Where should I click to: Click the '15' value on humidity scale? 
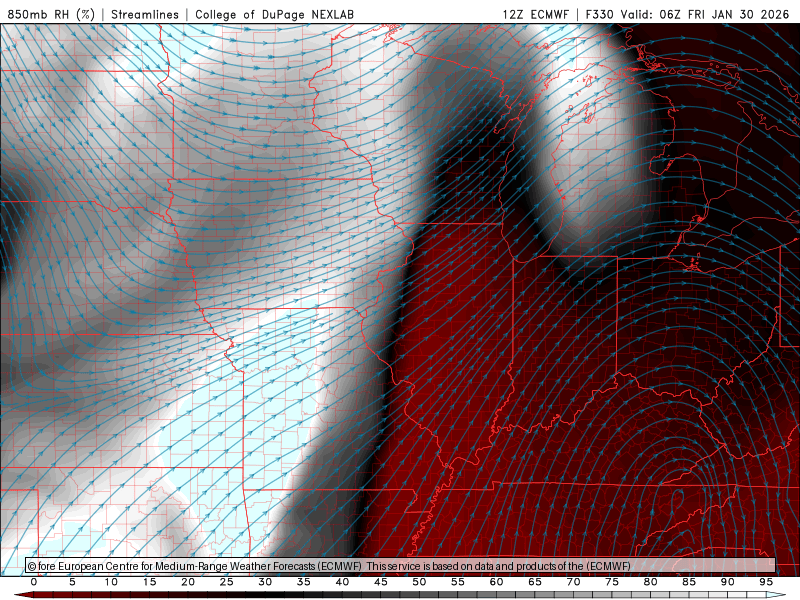pos(149,582)
